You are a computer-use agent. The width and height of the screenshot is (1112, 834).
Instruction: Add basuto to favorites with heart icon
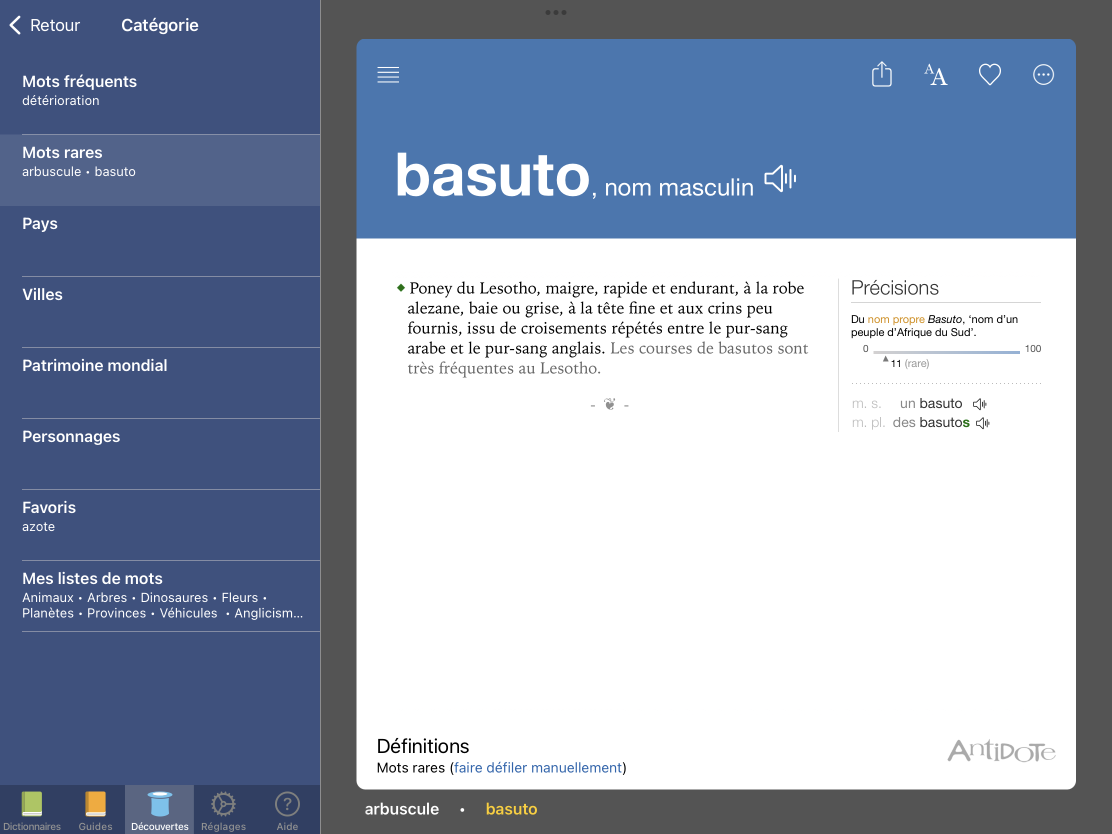click(x=989, y=75)
